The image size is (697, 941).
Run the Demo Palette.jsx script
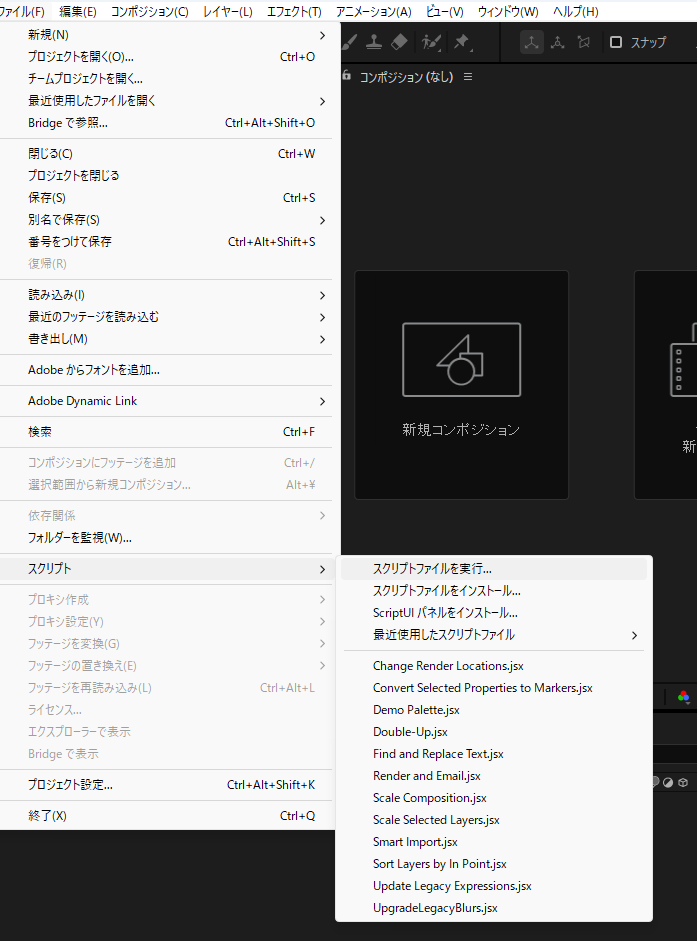click(x=416, y=710)
